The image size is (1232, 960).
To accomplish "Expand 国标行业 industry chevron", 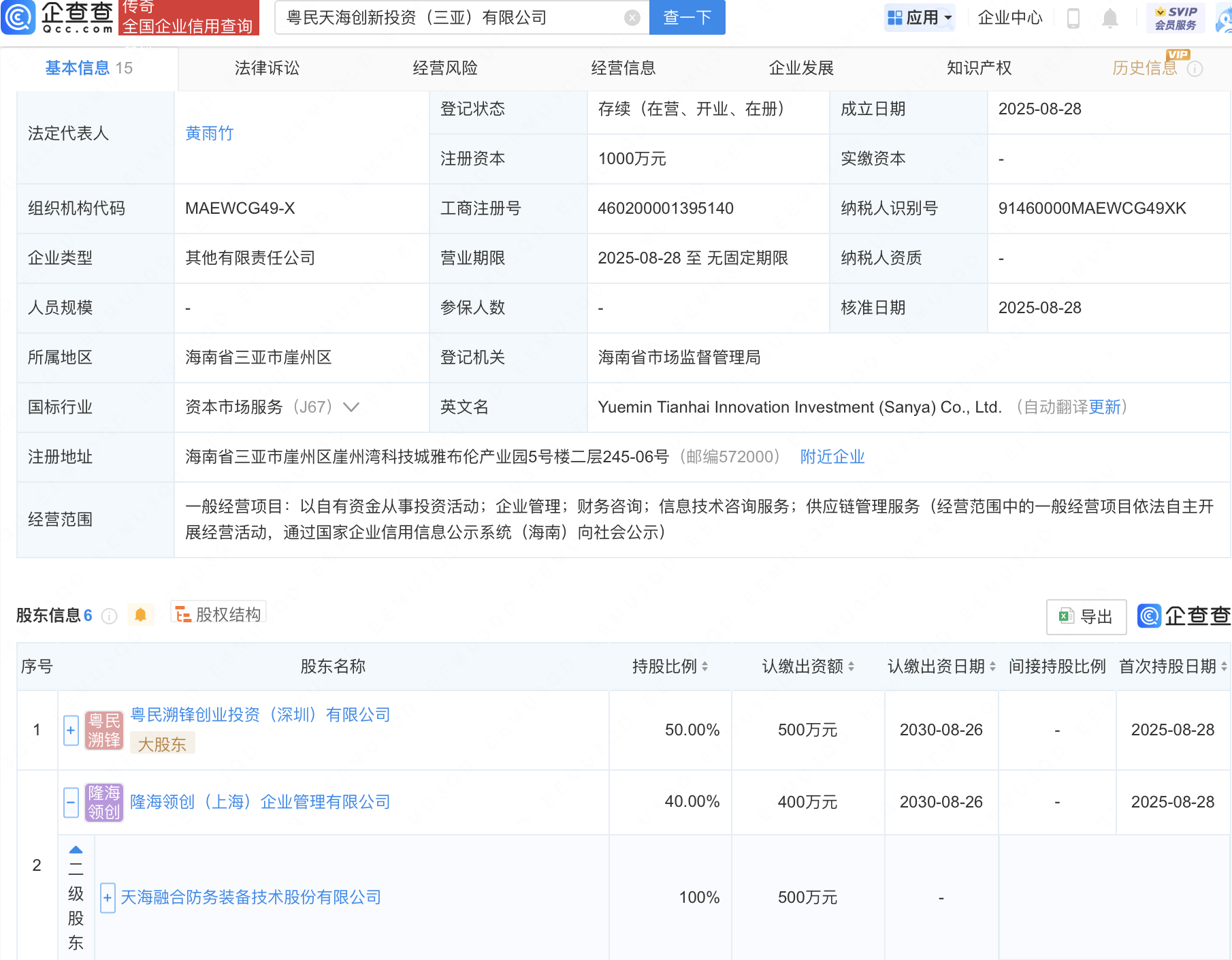I will pyautogui.click(x=351, y=407).
